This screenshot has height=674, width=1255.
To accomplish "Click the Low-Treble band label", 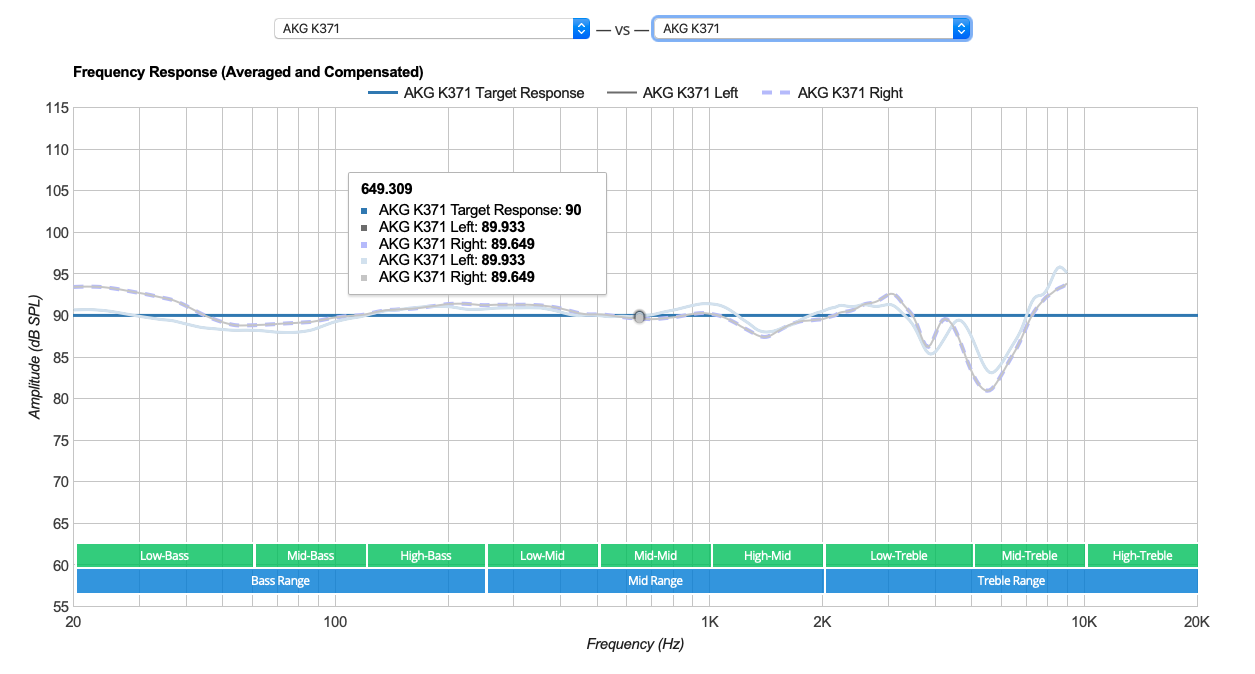I will click(899, 555).
